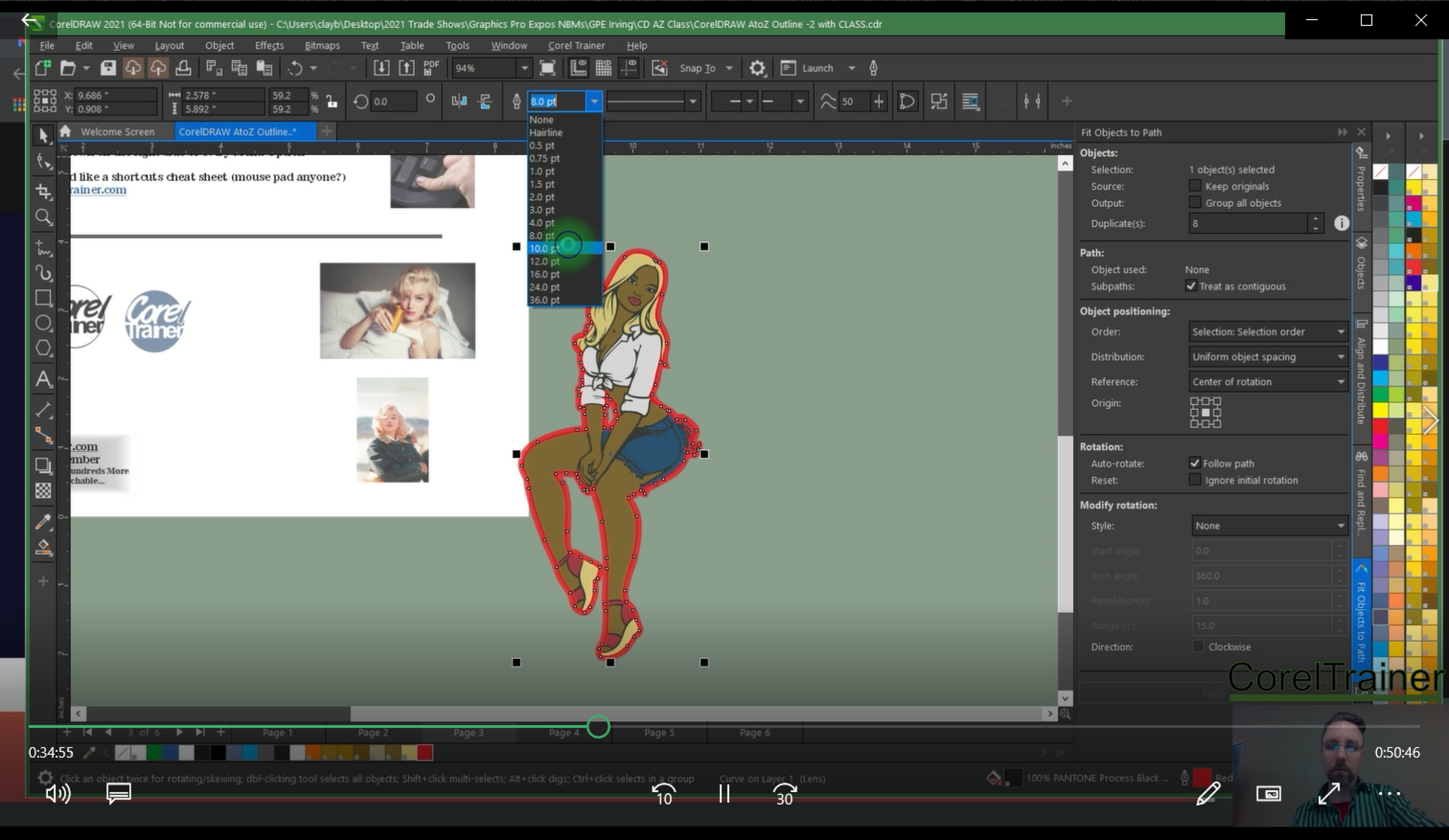Screen dimensions: 1449x840
Task: Mute the video volume
Action: pos(58,794)
